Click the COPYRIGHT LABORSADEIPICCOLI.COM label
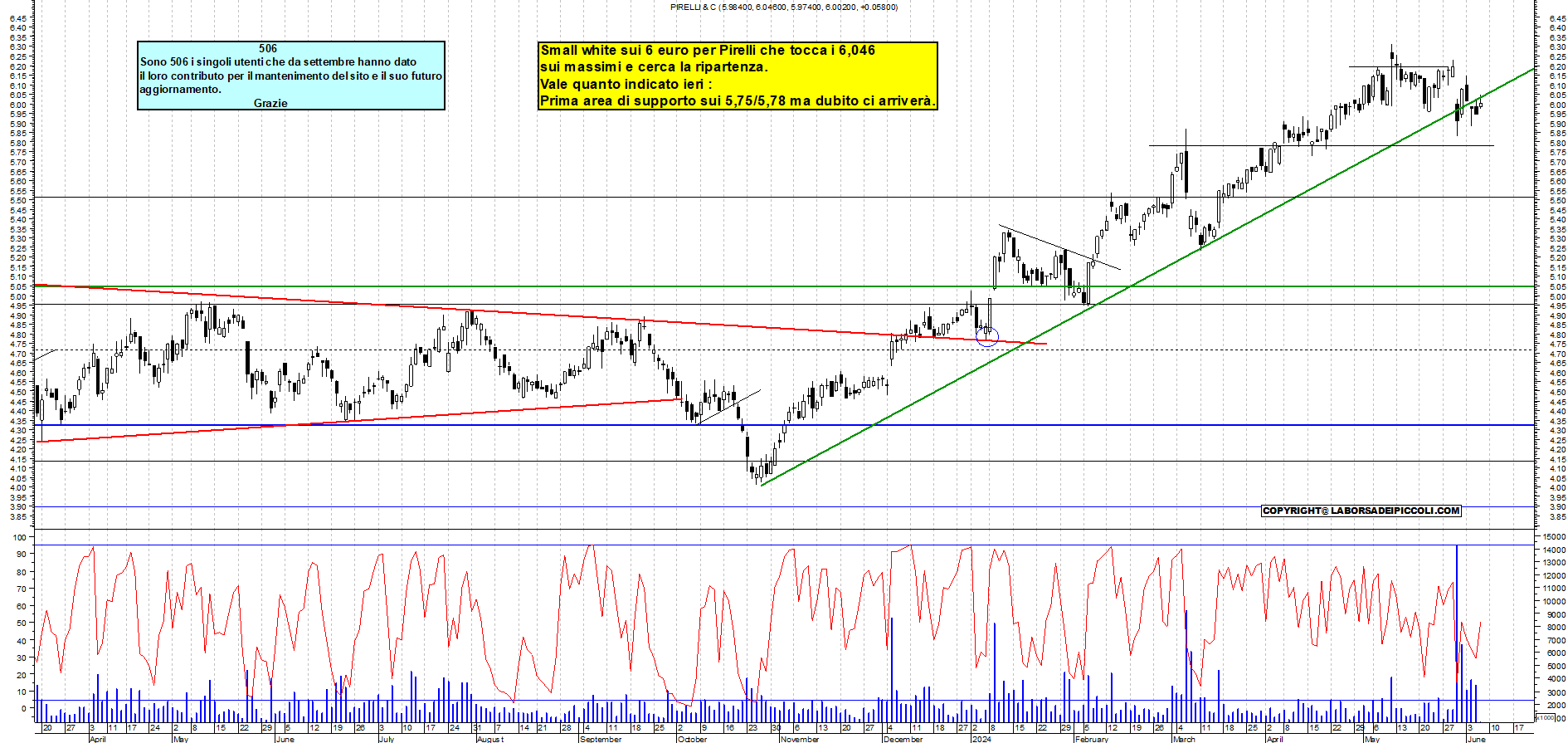Screen dimensions: 1568x743 click(1361, 511)
